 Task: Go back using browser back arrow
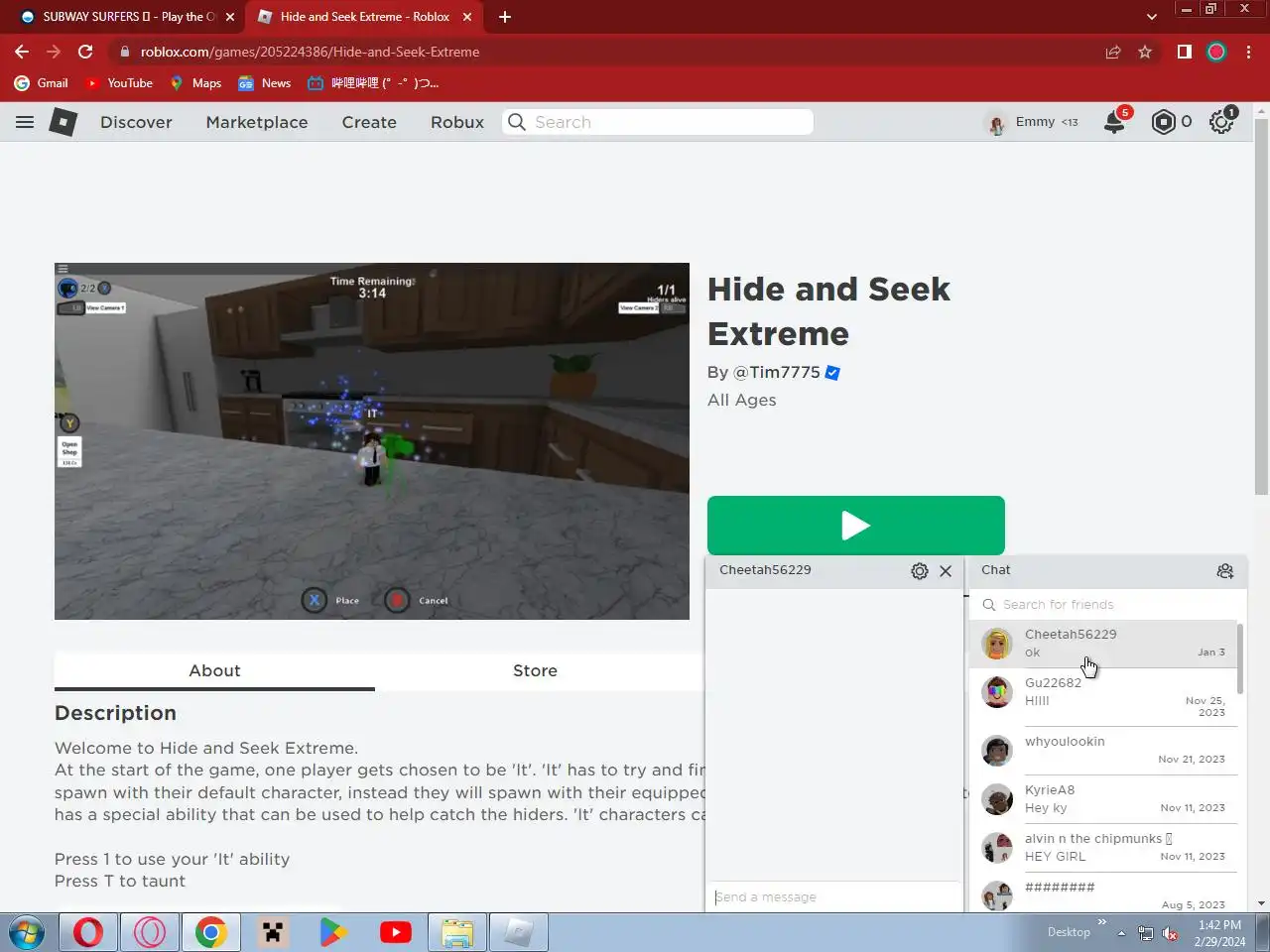[x=22, y=52]
